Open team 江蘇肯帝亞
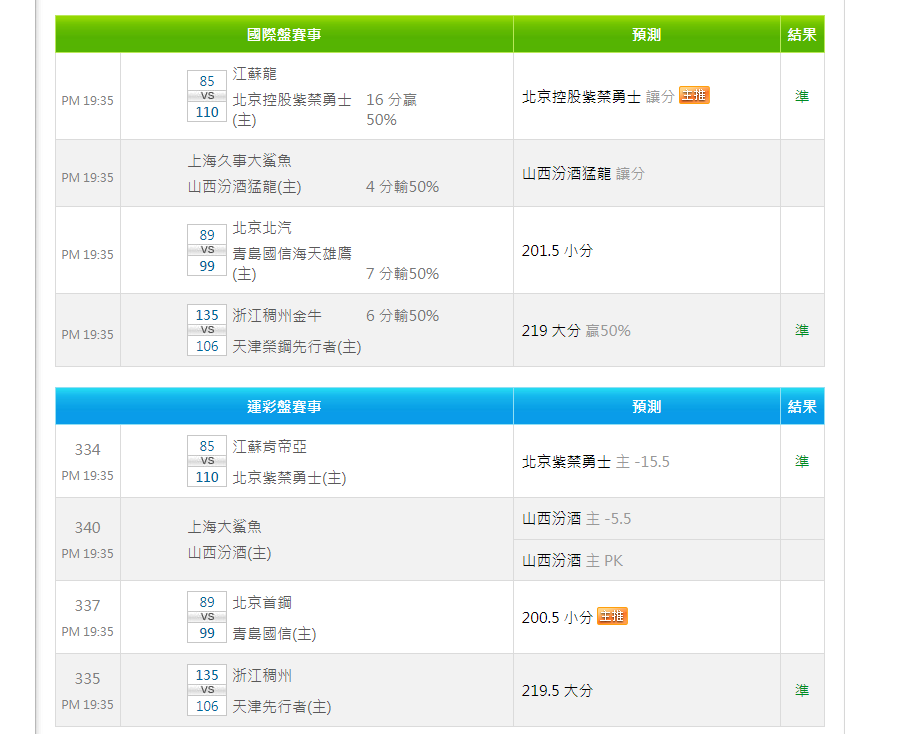The height and width of the screenshot is (734, 907). 270,447
